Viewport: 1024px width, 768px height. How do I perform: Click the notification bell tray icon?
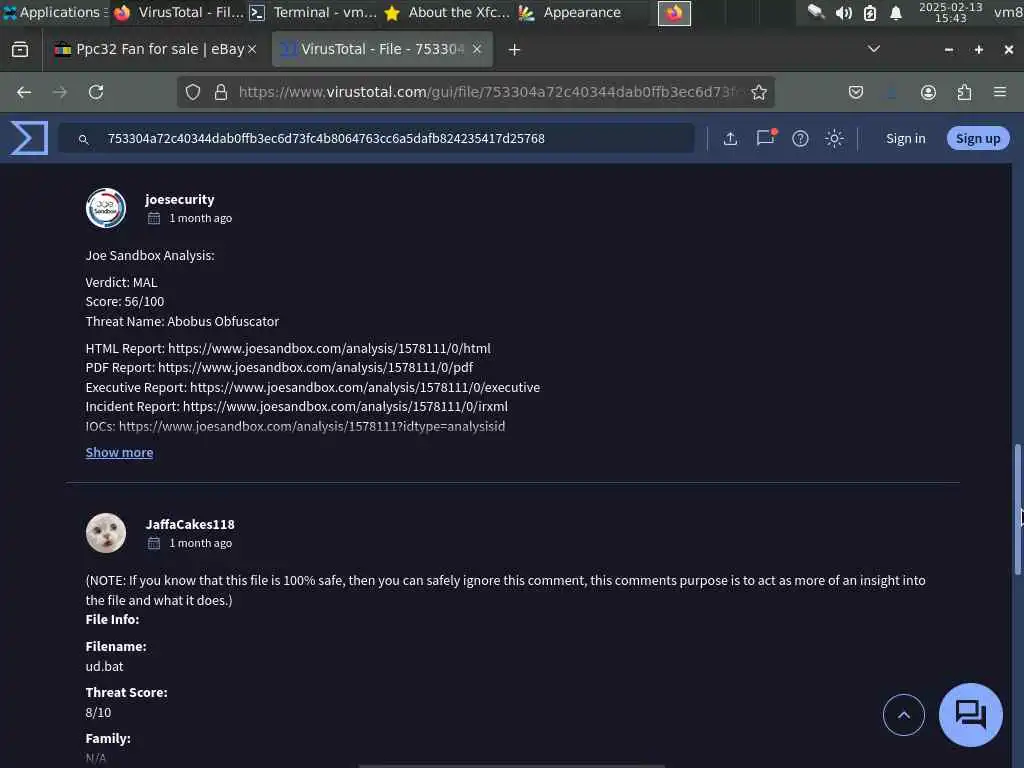[x=896, y=12]
